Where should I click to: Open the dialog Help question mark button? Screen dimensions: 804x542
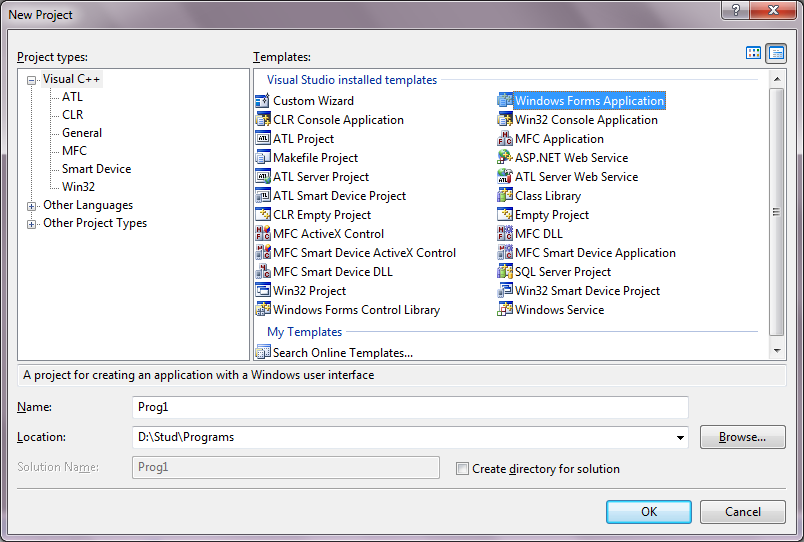pyautogui.click(x=736, y=10)
